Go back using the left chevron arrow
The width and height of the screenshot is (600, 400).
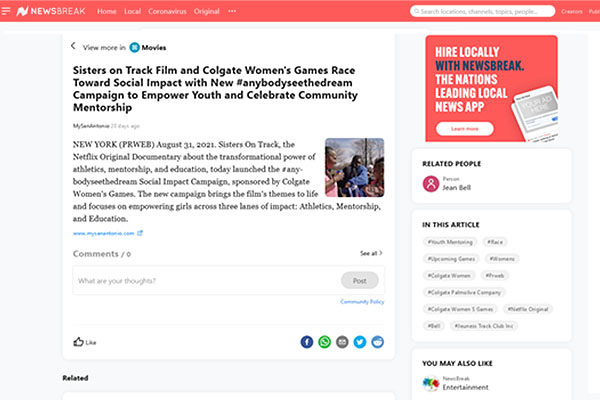(x=73, y=46)
